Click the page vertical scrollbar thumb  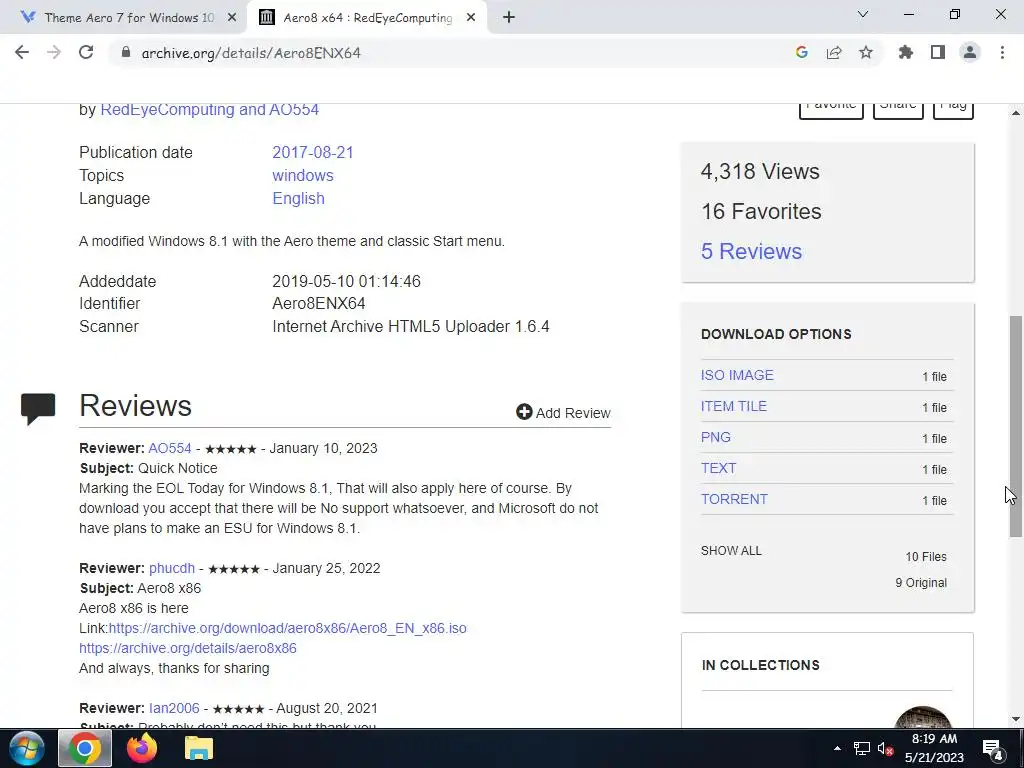point(1016,426)
